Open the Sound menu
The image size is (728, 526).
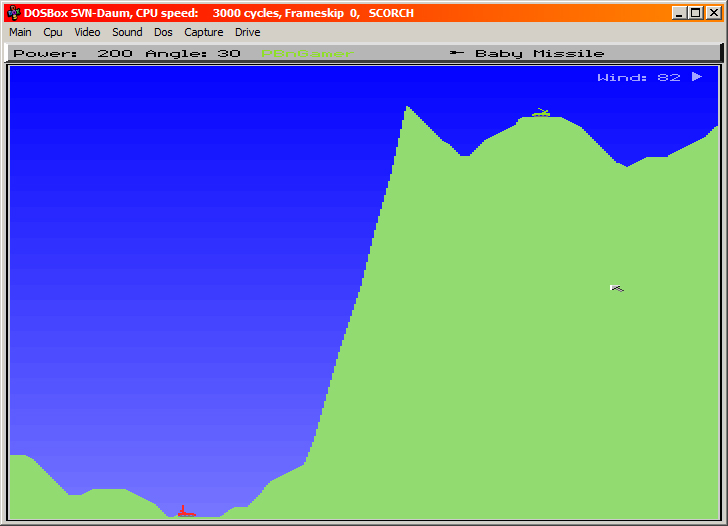pos(127,32)
